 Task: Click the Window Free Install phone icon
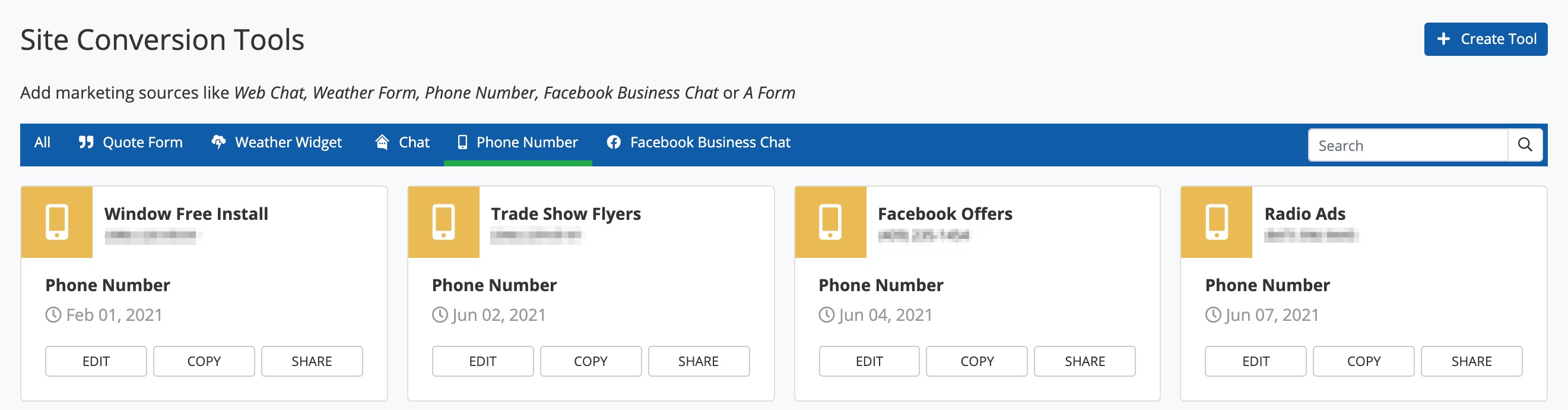coord(56,222)
